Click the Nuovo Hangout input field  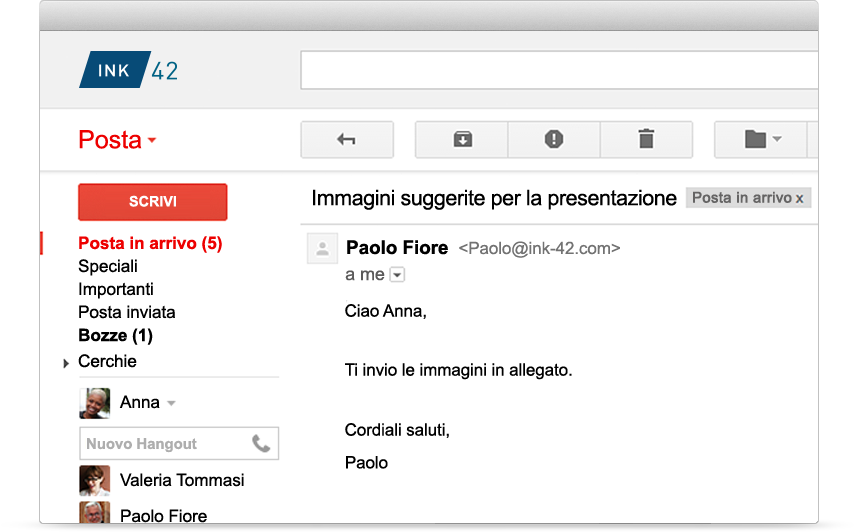click(x=179, y=444)
